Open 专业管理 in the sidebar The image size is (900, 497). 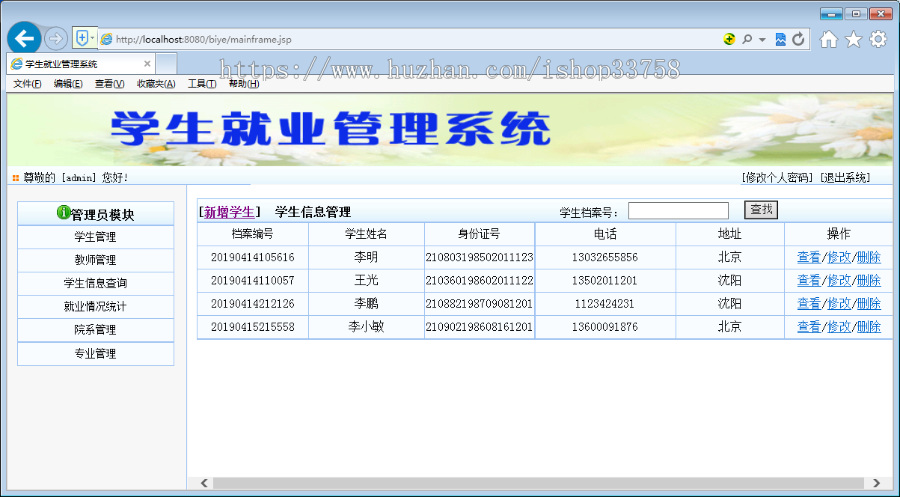pos(95,354)
